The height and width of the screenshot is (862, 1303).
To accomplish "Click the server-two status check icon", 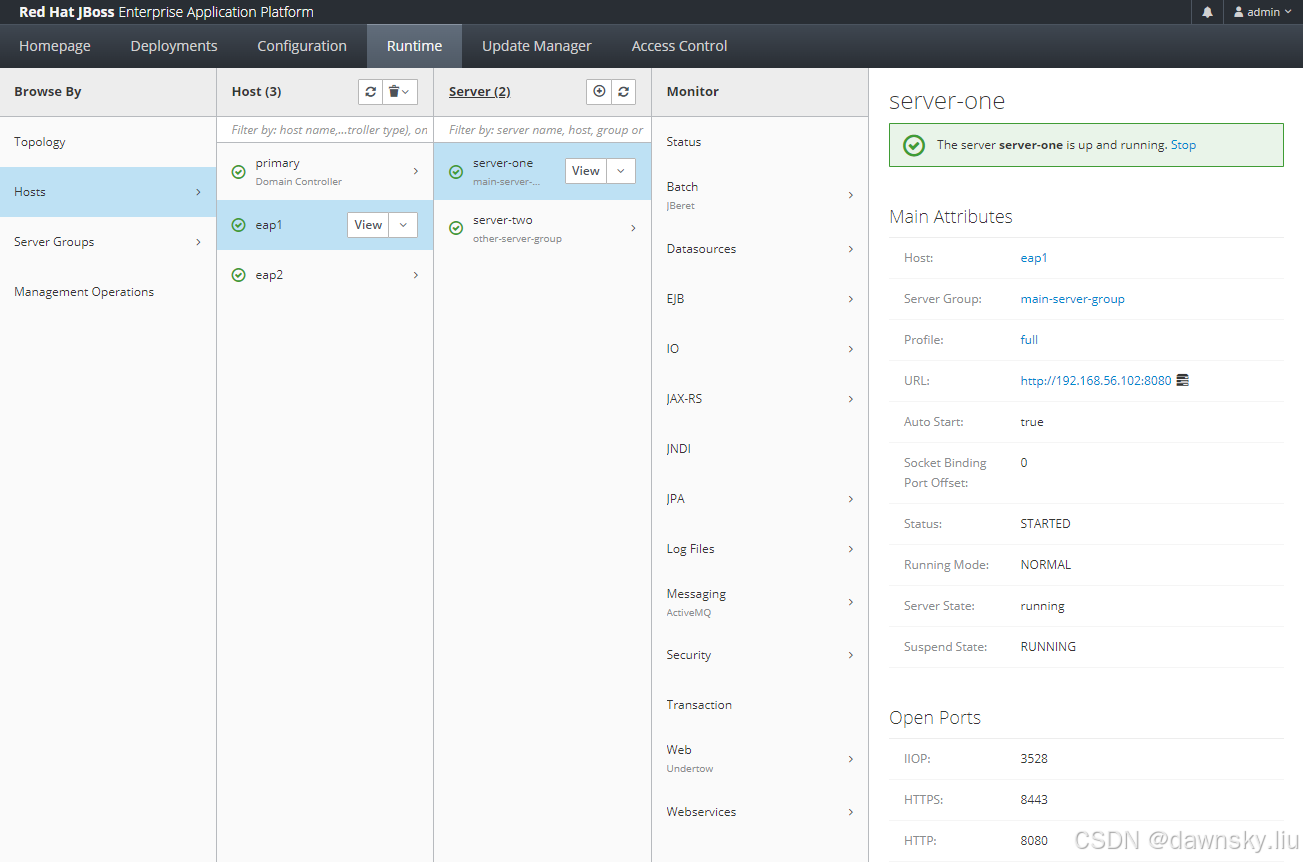I will tap(456, 228).
